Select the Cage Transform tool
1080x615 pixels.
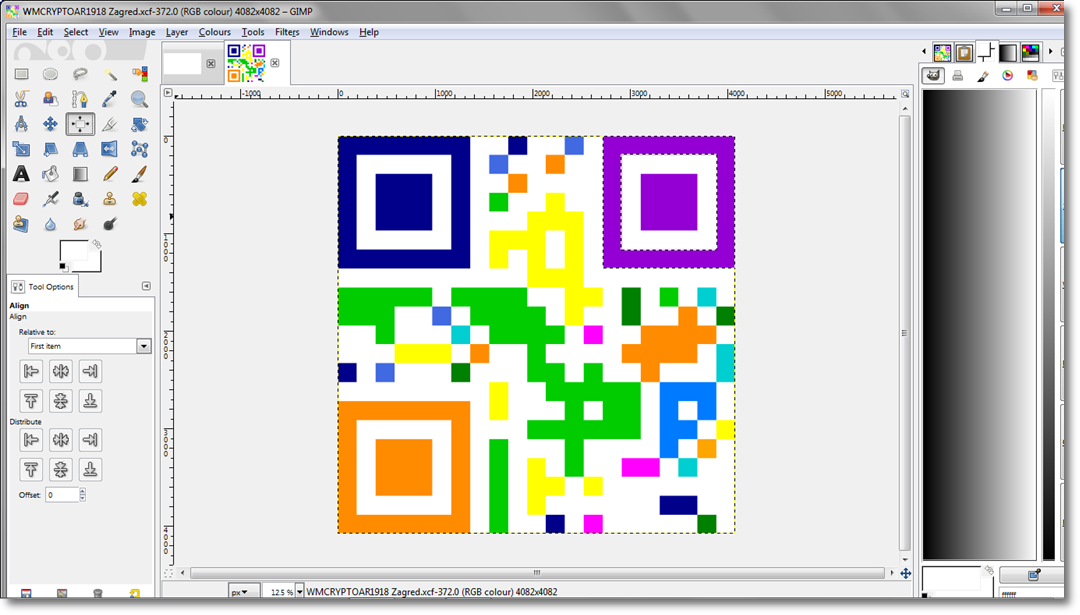tap(139, 149)
